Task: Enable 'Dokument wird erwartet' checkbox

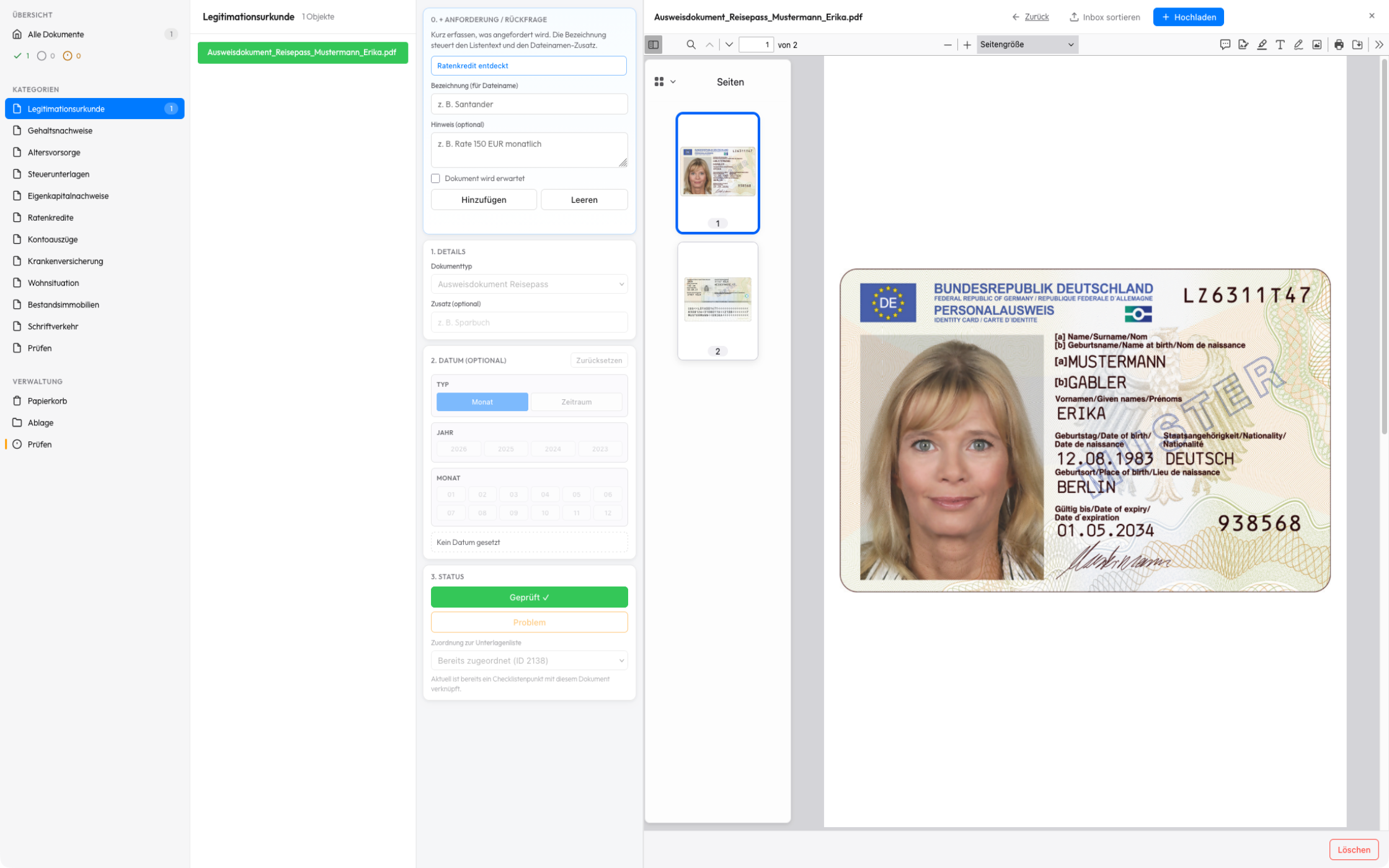Action: 435,179
